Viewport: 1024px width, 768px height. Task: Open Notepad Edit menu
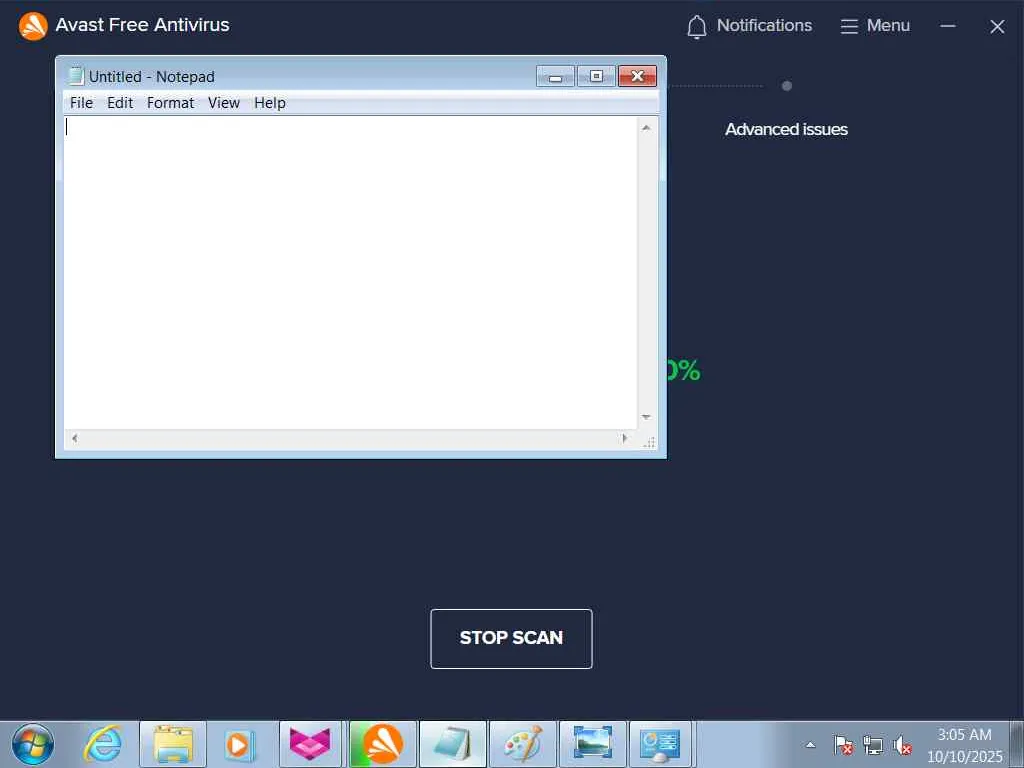click(x=120, y=103)
